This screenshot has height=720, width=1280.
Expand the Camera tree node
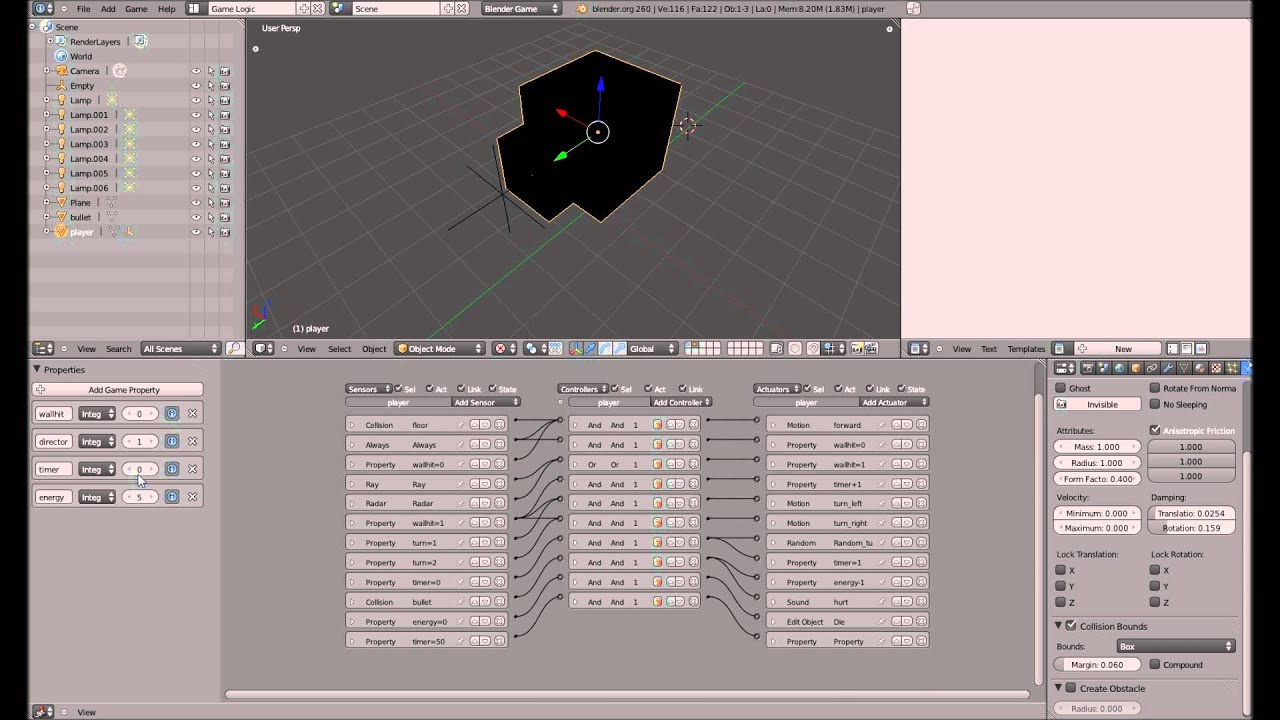(46, 71)
